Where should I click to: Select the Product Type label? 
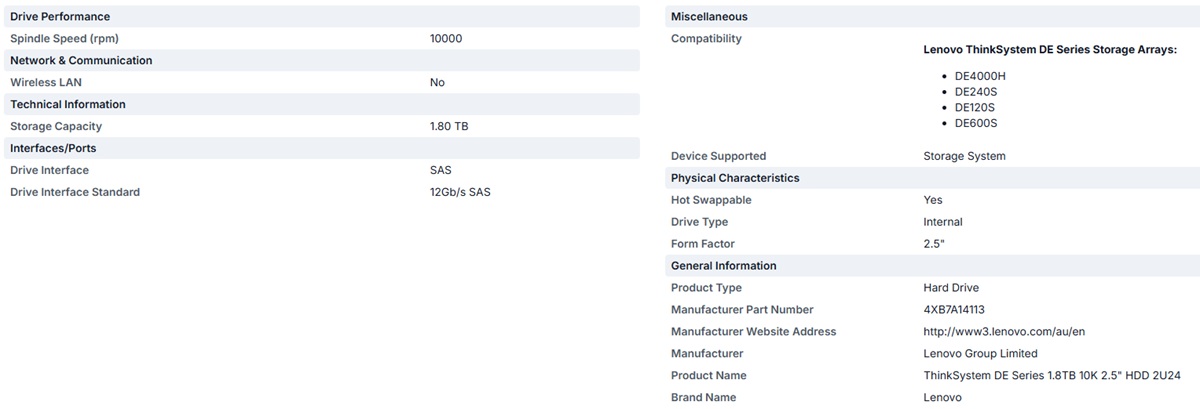click(706, 289)
